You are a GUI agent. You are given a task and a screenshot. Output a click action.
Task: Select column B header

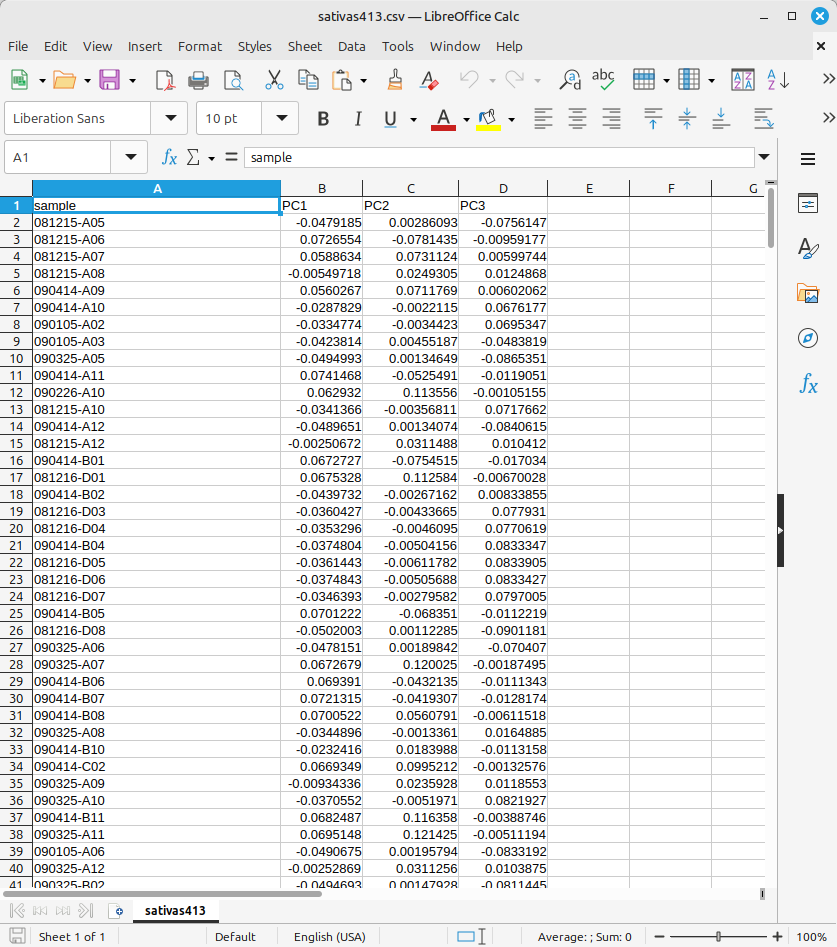(x=321, y=188)
